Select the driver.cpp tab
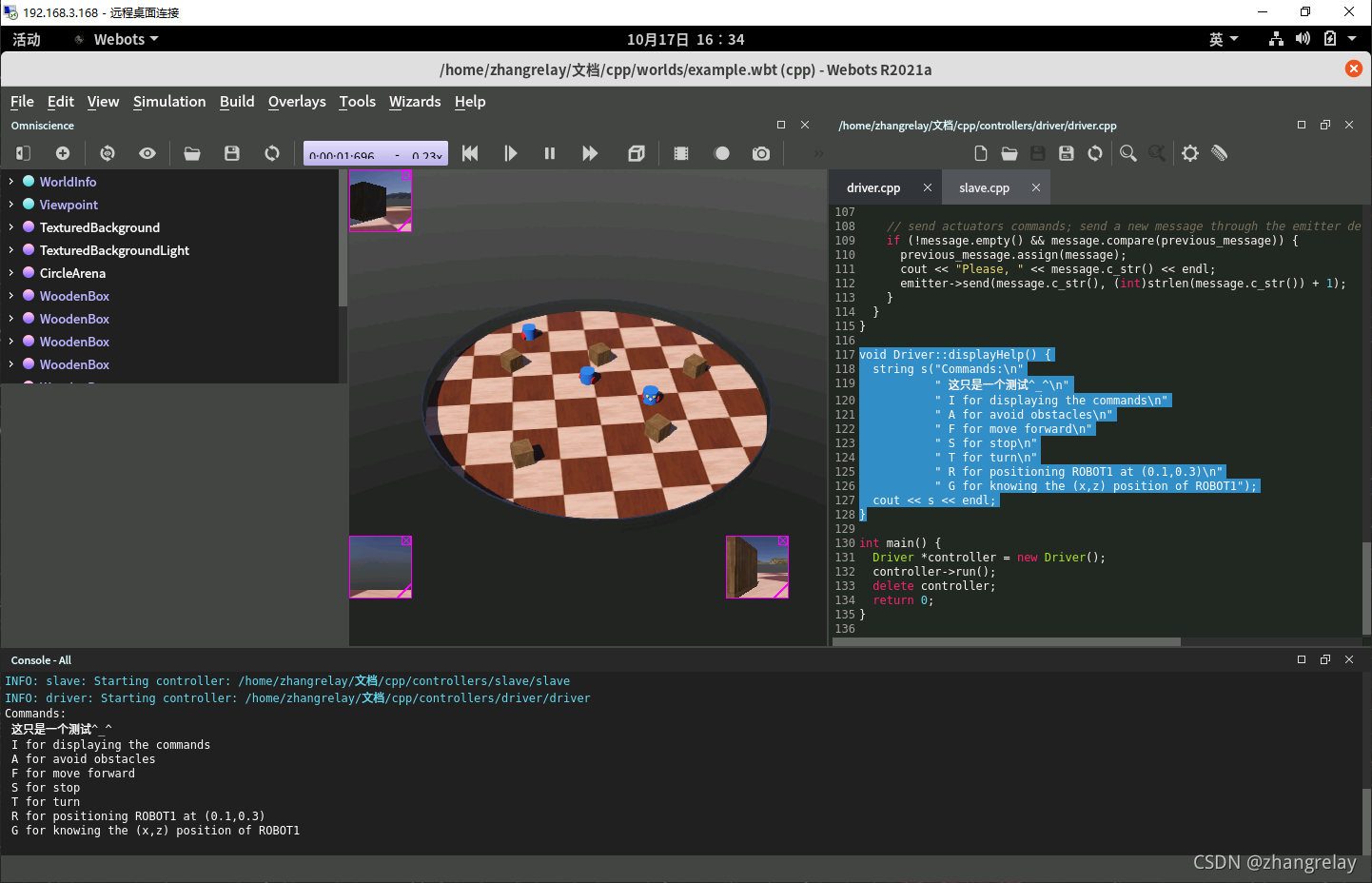1372x883 pixels. [x=873, y=188]
